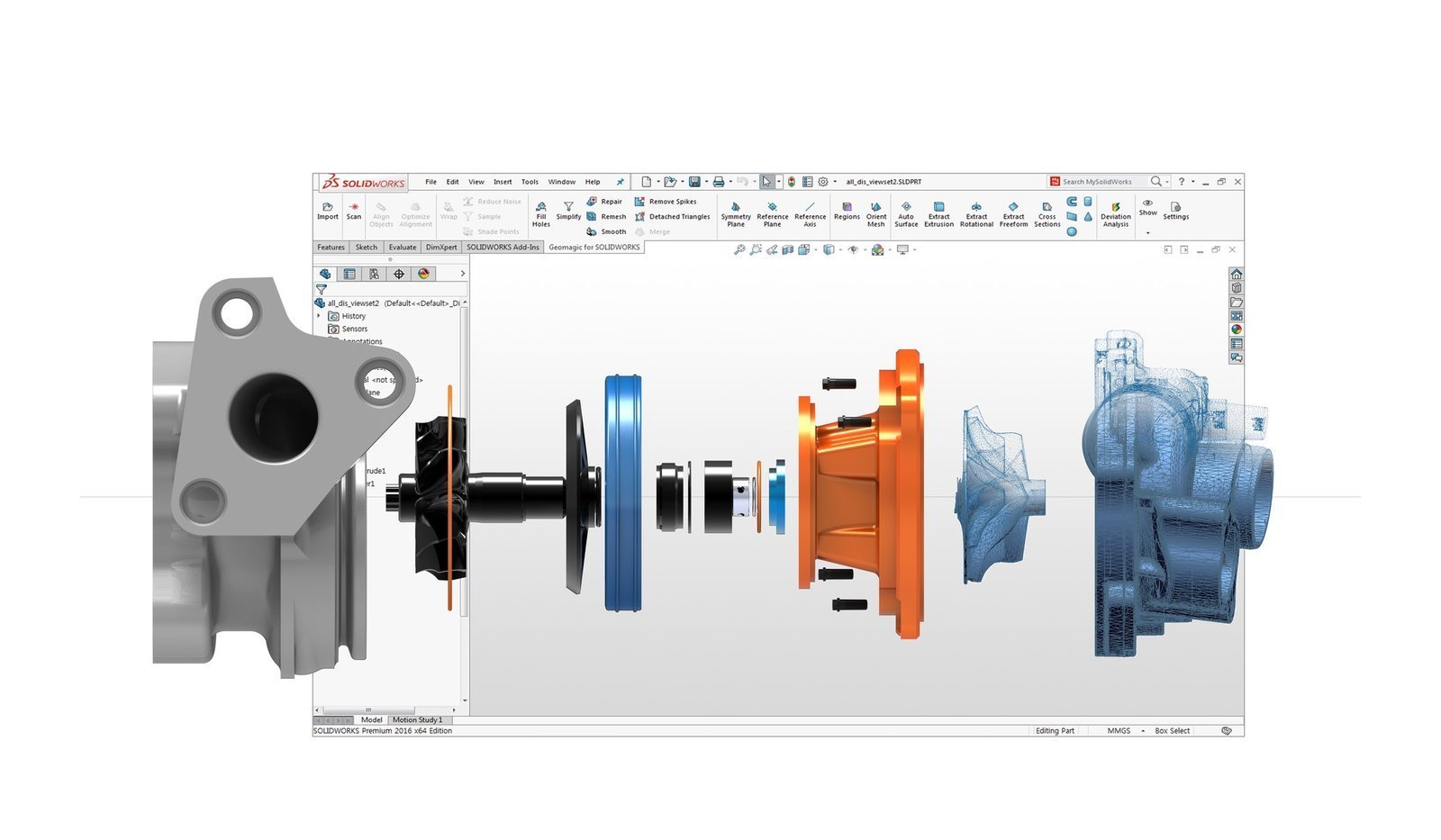Expand the FeatureManager tabs chevron
1441x840 pixels.
[x=463, y=274]
